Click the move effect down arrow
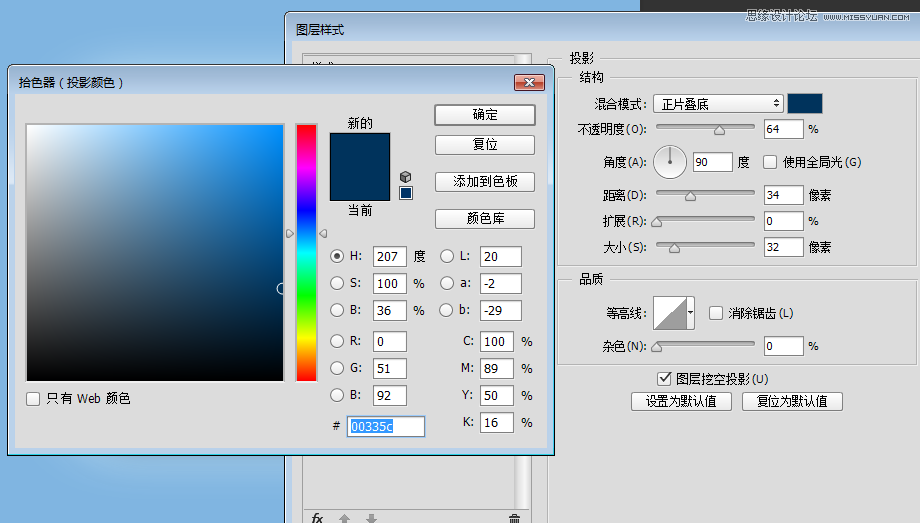The width and height of the screenshot is (920, 523). pos(371,518)
